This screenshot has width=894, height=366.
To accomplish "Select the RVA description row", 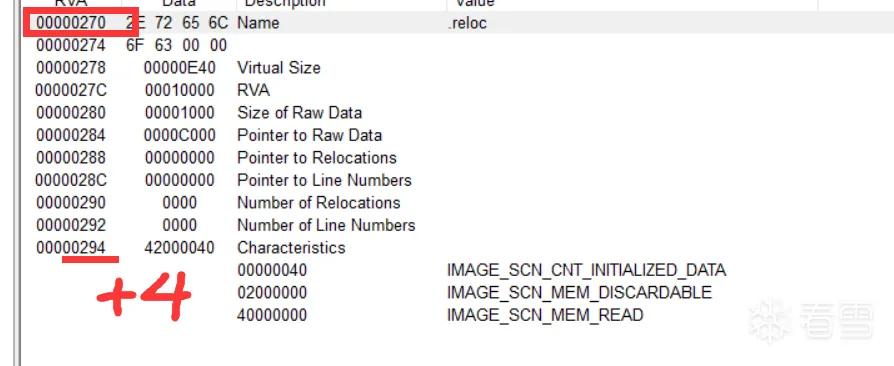I will point(457,90).
